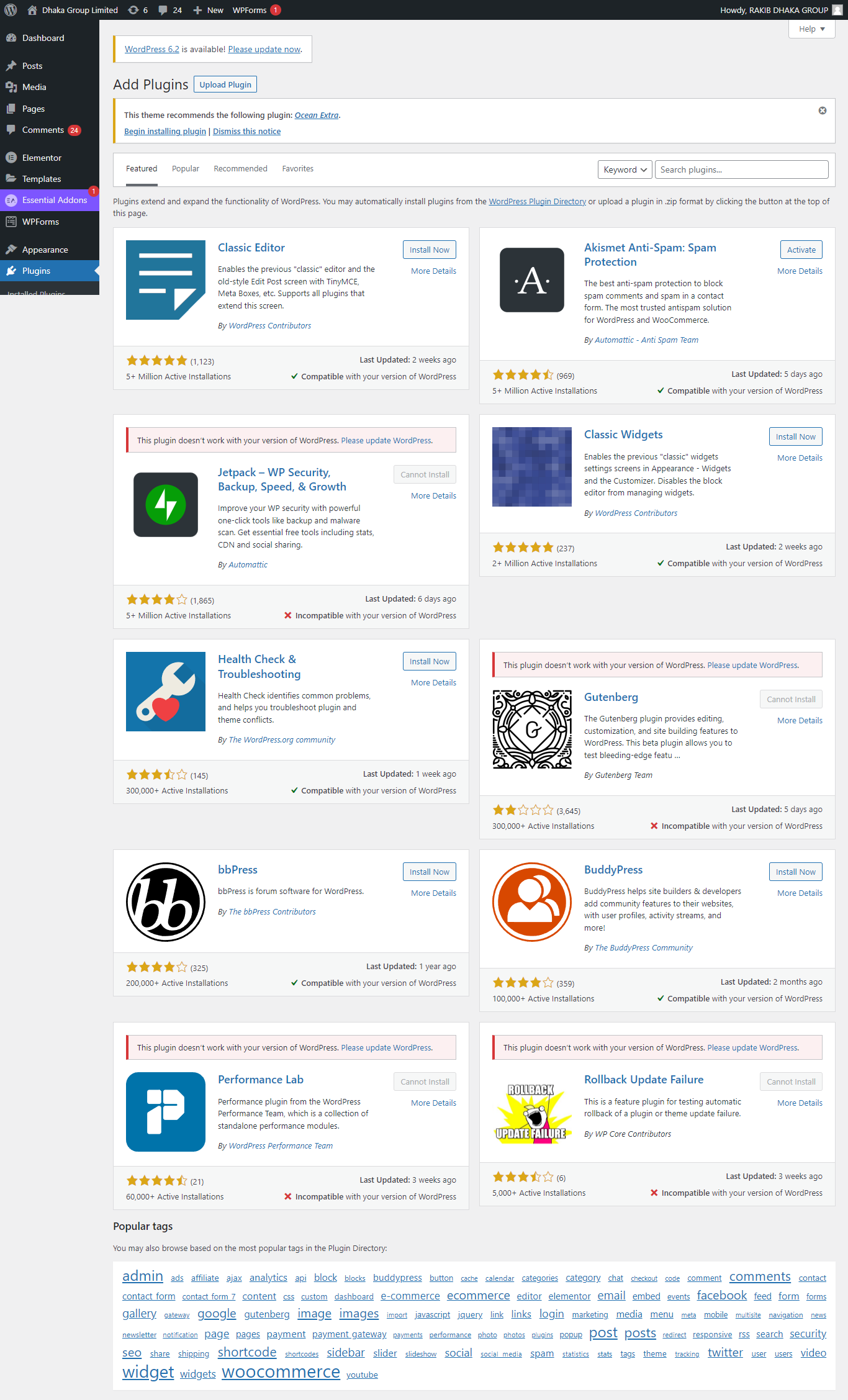Click Dismiss this notice link

pos(246,132)
